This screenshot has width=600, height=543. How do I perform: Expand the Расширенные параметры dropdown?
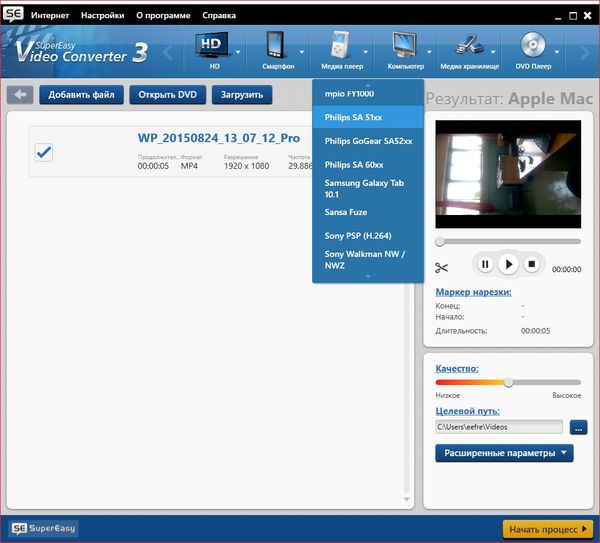pos(503,453)
